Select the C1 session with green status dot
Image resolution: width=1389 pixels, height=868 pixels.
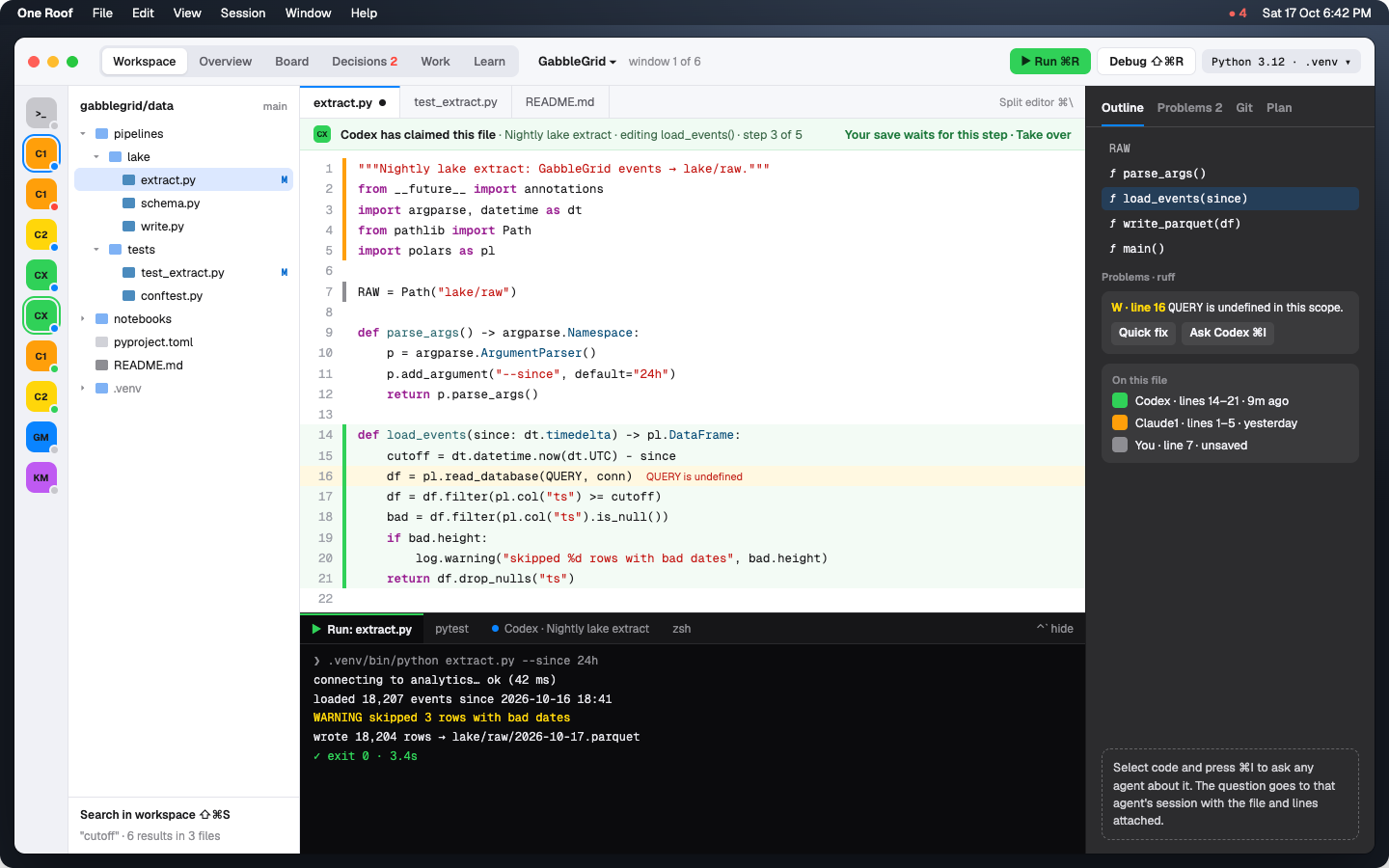pos(41,356)
